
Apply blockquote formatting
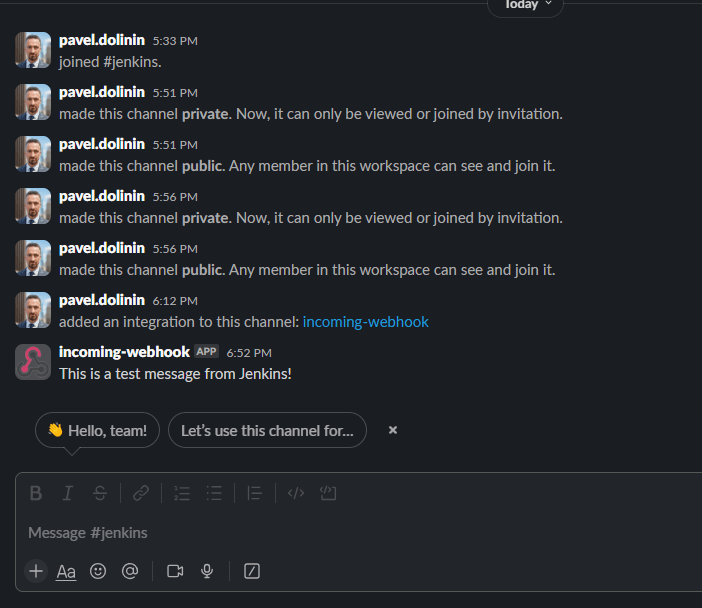click(255, 493)
